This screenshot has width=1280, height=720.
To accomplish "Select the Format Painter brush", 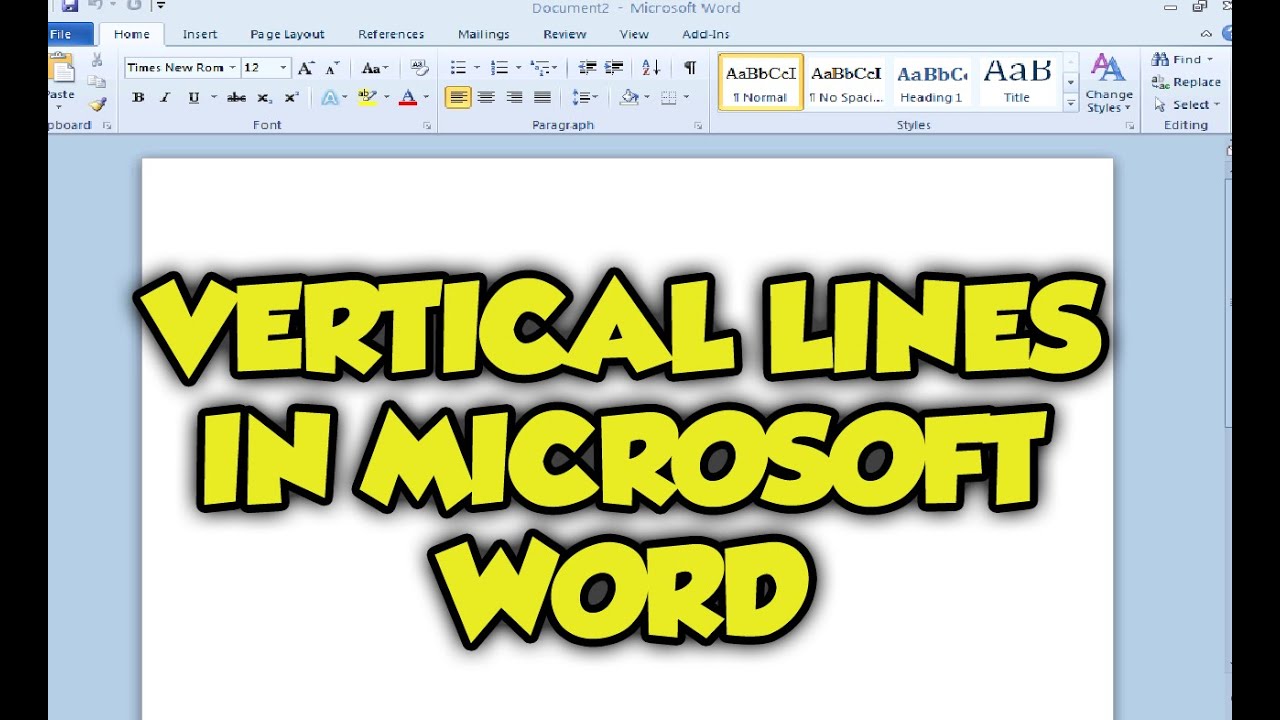I will [97, 104].
